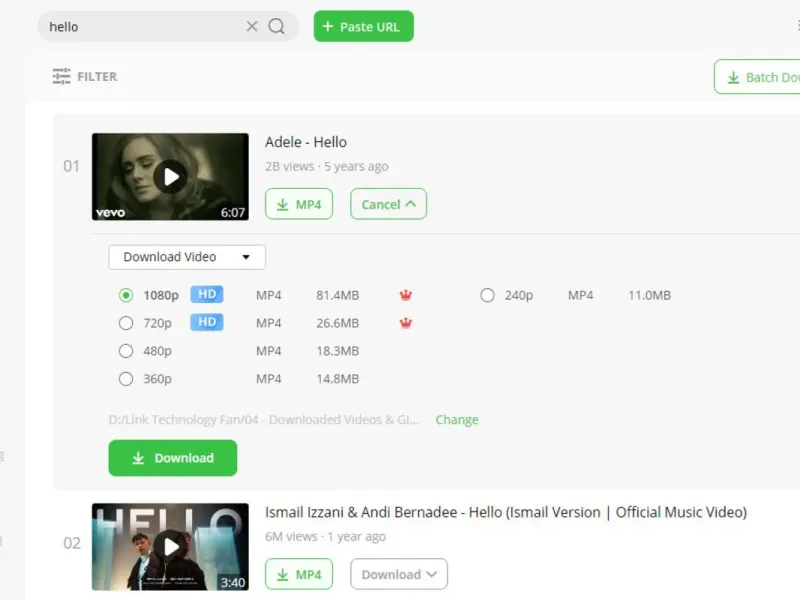
Task: Choose the 360p quality option
Action: tap(126, 379)
